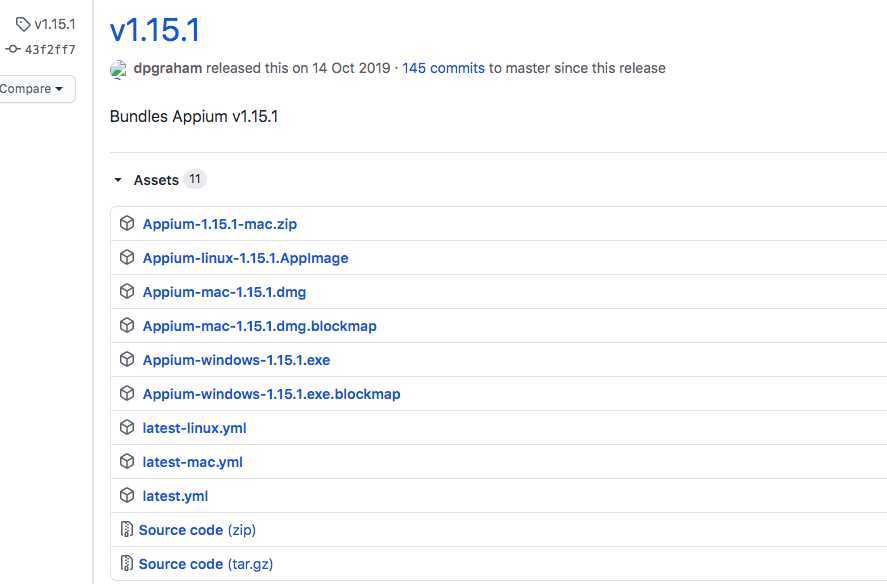Download Source code (zip)
Image resolution: width=887 pixels, height=584 pixels.
click(197, 530)
